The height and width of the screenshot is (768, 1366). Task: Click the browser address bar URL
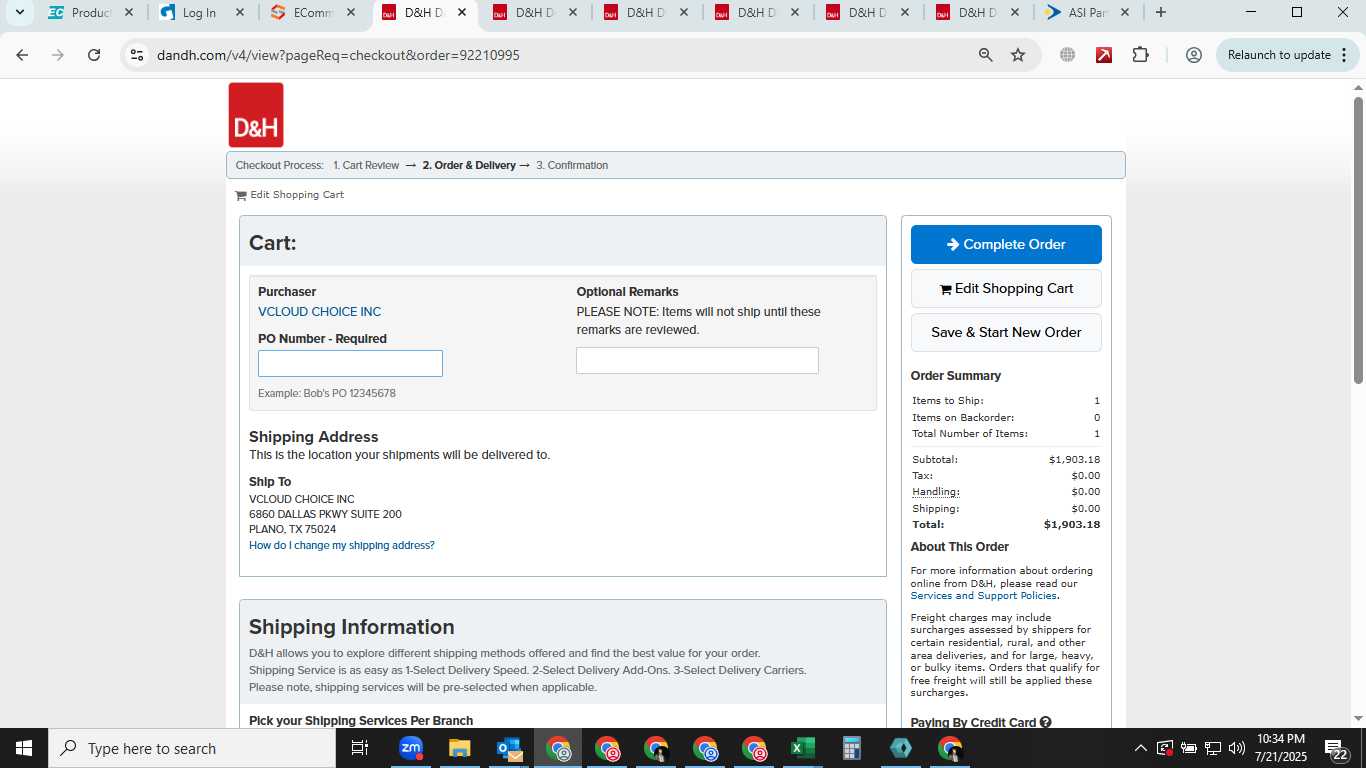click(x=338, y=55)
